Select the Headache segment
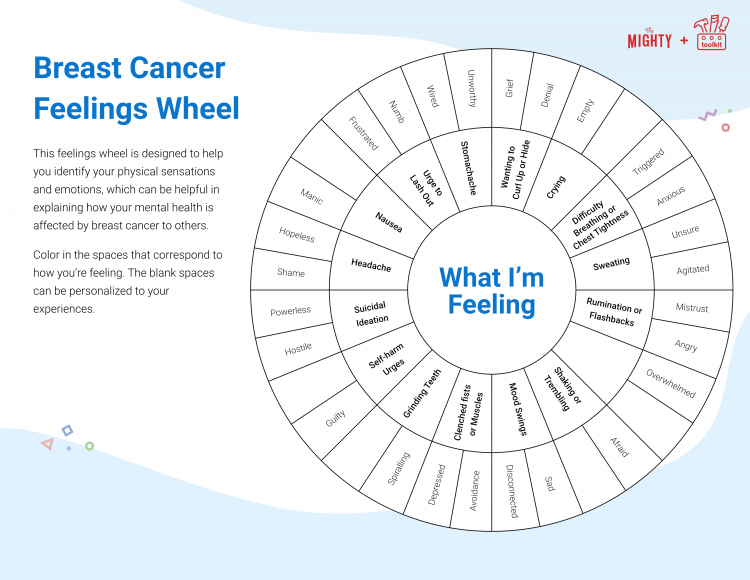Screen dimensions: 750x580 click(x=371, y=264)
